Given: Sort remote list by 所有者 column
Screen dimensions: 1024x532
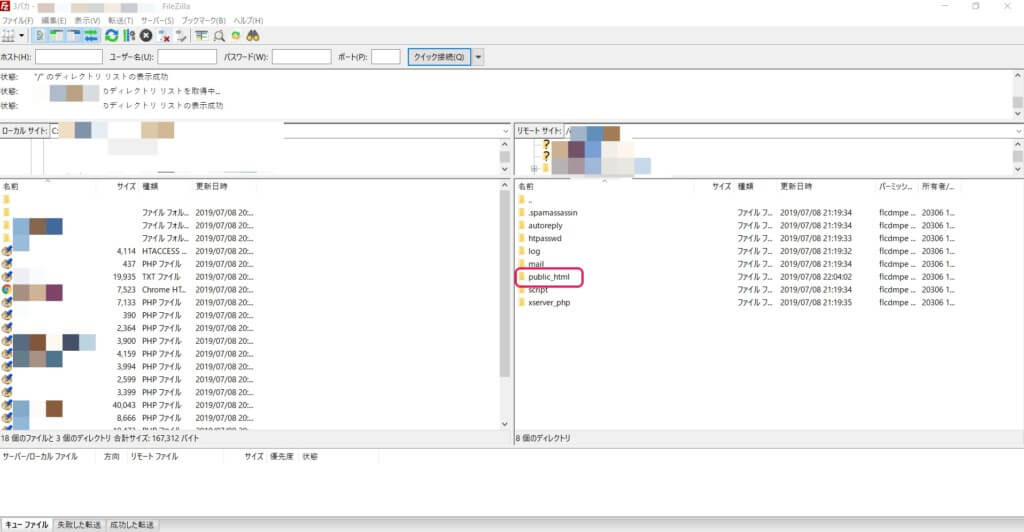Looking at the screenshot, I should click(x=938, y=187).
